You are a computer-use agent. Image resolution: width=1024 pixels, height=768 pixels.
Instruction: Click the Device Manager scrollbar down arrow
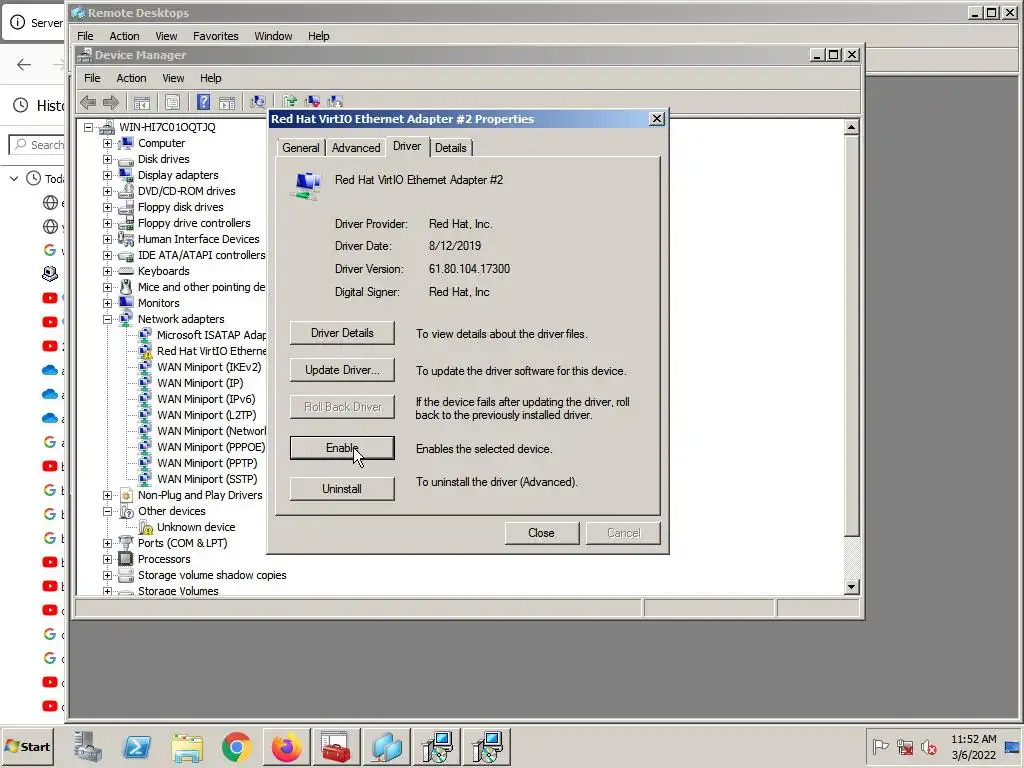pyautogui.click(x=851, y=586)
